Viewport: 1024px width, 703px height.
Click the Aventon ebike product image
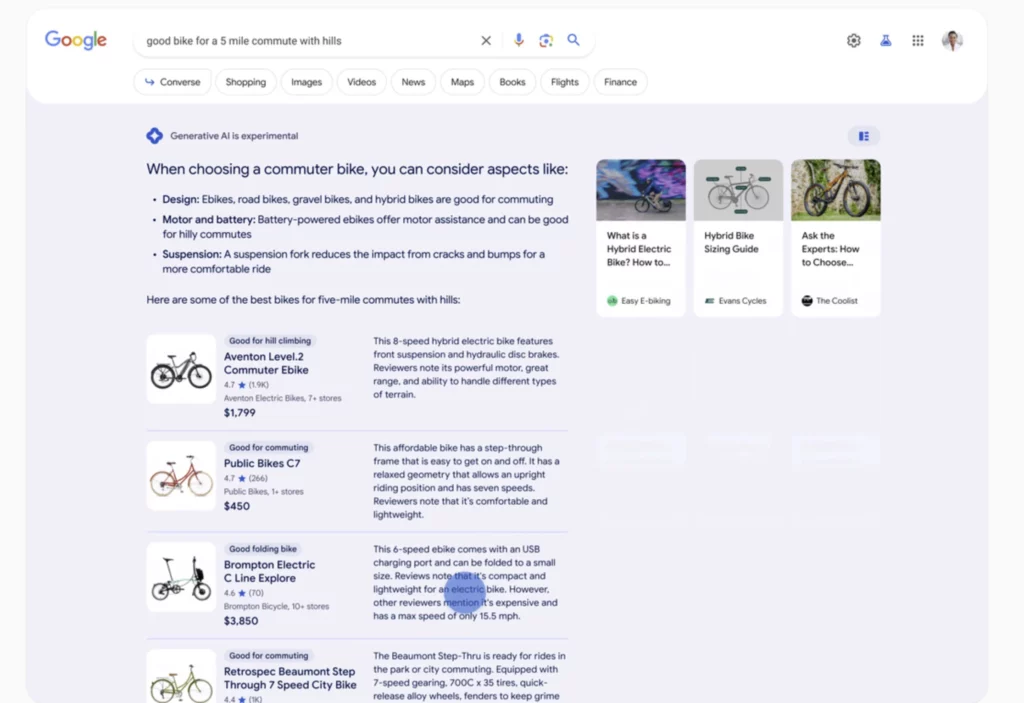pyautogui.click(x=181, y=369)
